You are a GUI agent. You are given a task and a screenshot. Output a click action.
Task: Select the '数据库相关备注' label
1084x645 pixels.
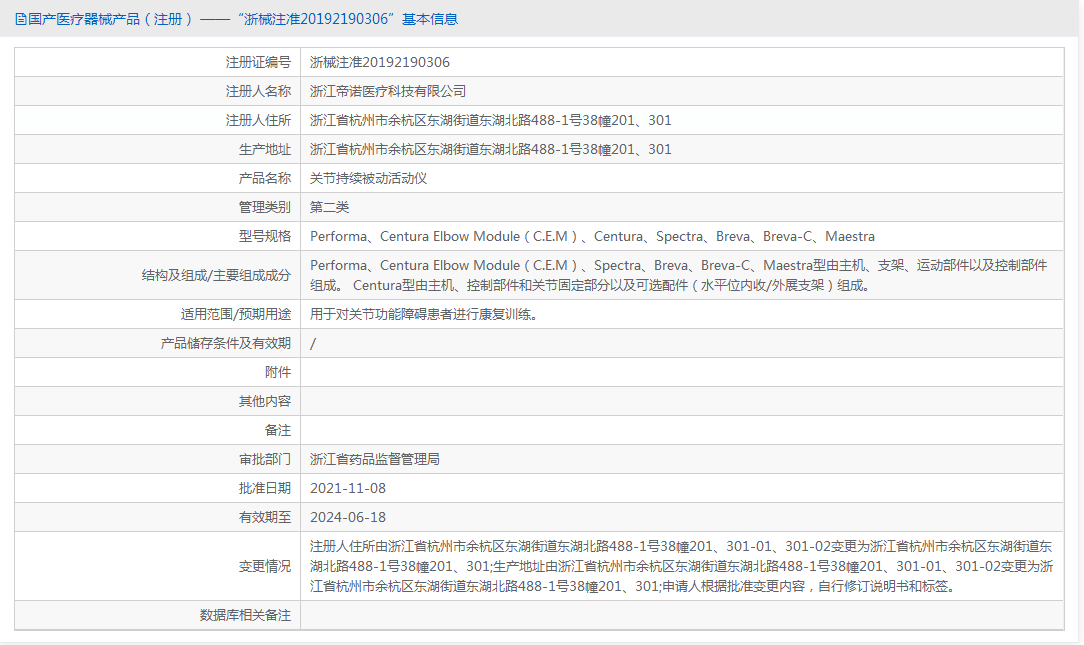(x=245, y=615)
